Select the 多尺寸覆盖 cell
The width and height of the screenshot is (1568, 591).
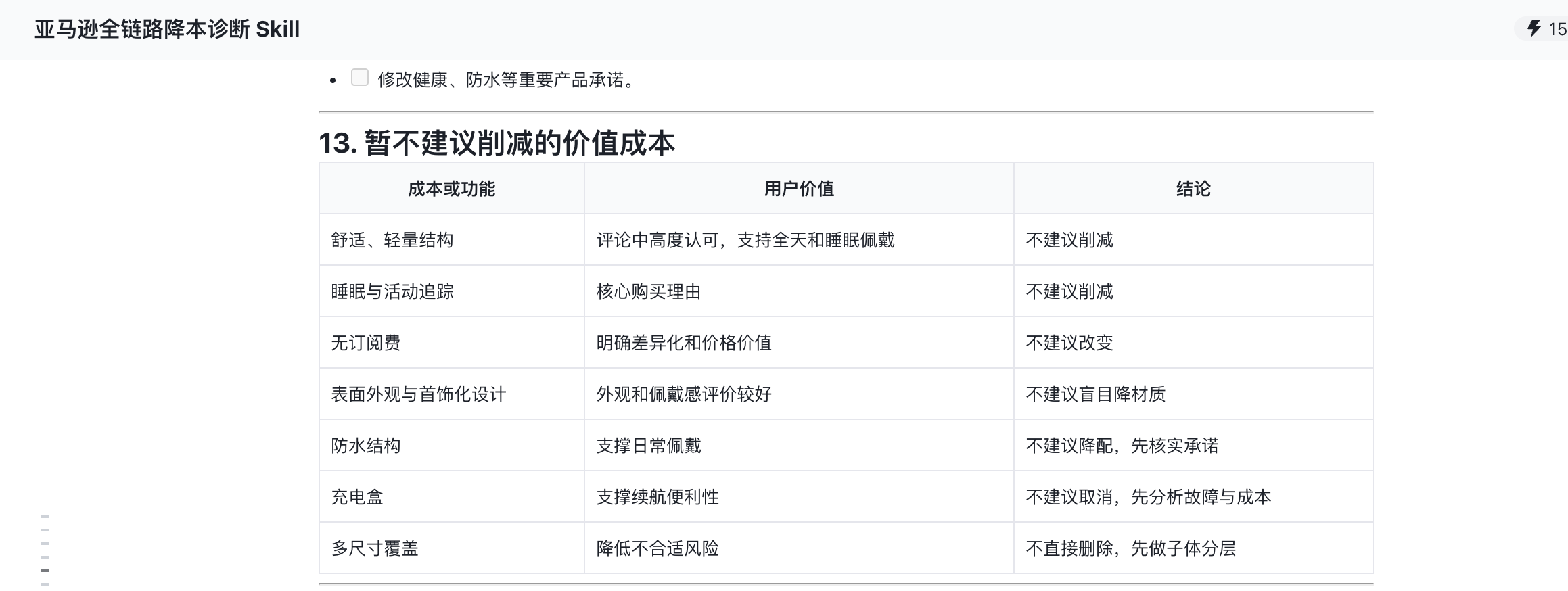452,548
